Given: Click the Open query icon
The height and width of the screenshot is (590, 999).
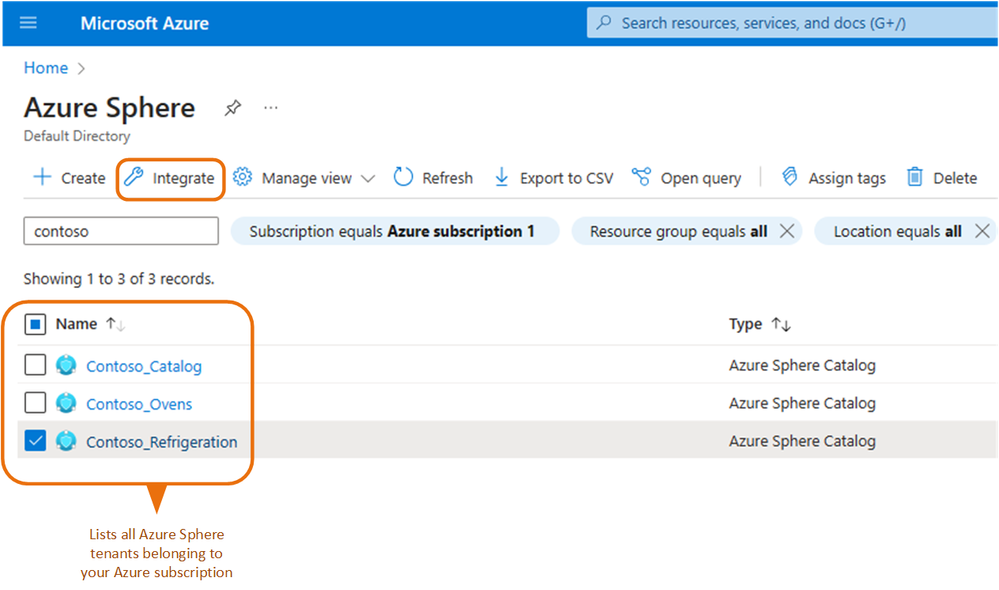Looking at the screenshot, I should [642, 178].
